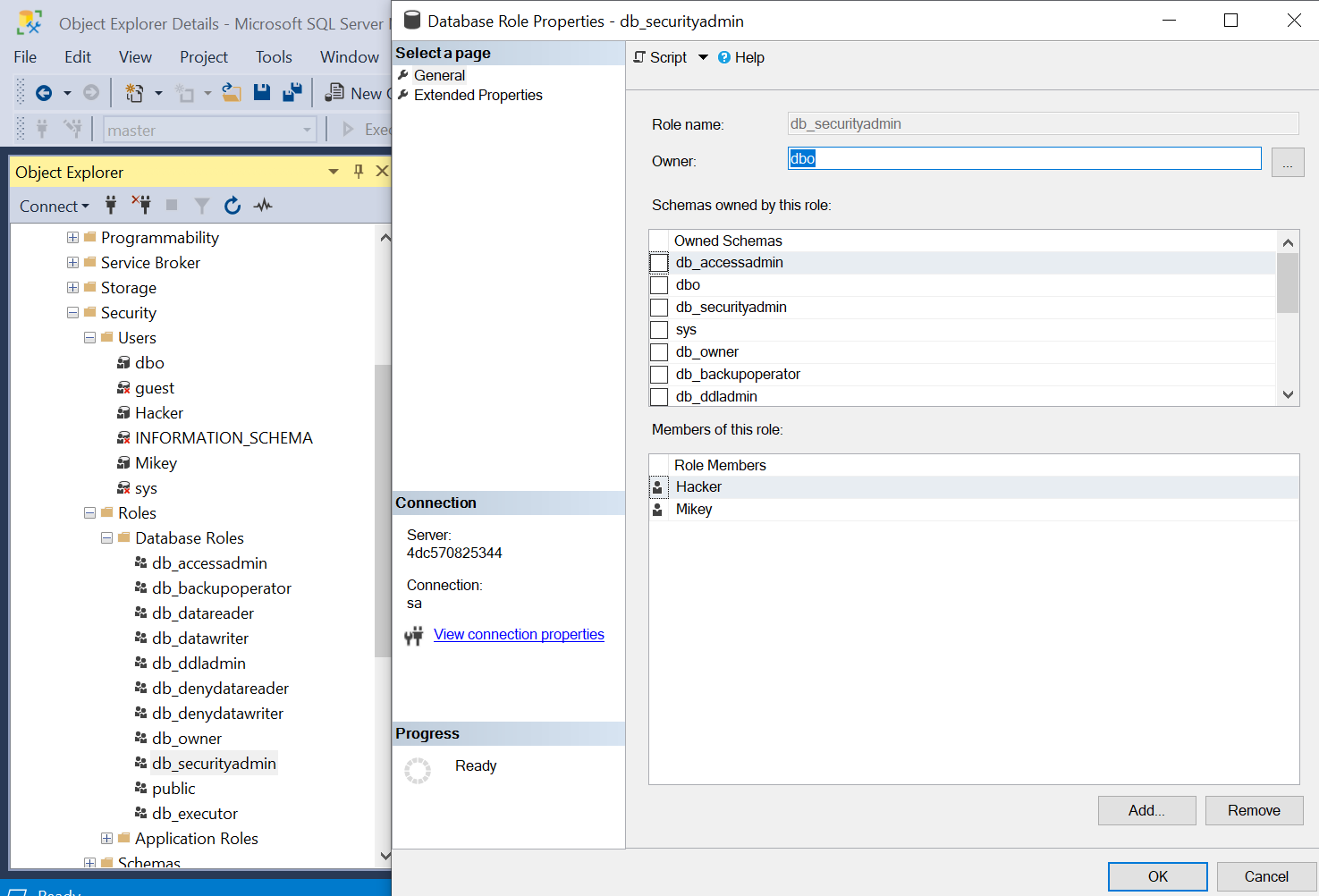Click the Owned Schemas scrollbar down arrow
Image resolution: width=1319 pixels, height=896 pixels.
[x=1288, y=394]
